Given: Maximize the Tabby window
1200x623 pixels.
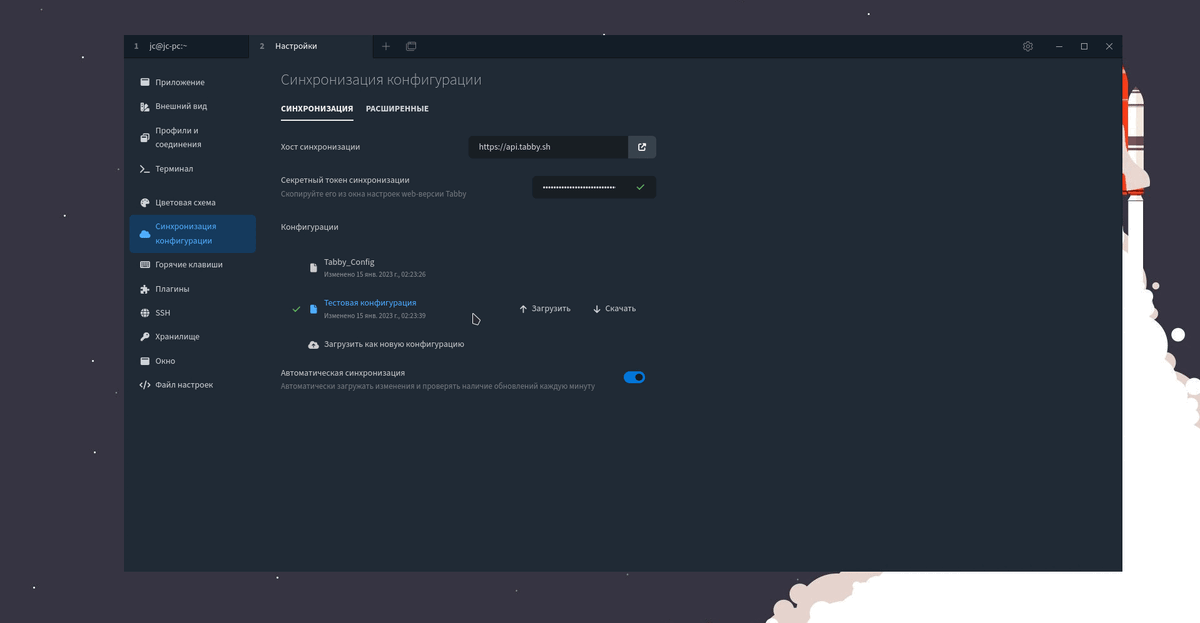Looking at the screenshot, I should [1084, 46].
